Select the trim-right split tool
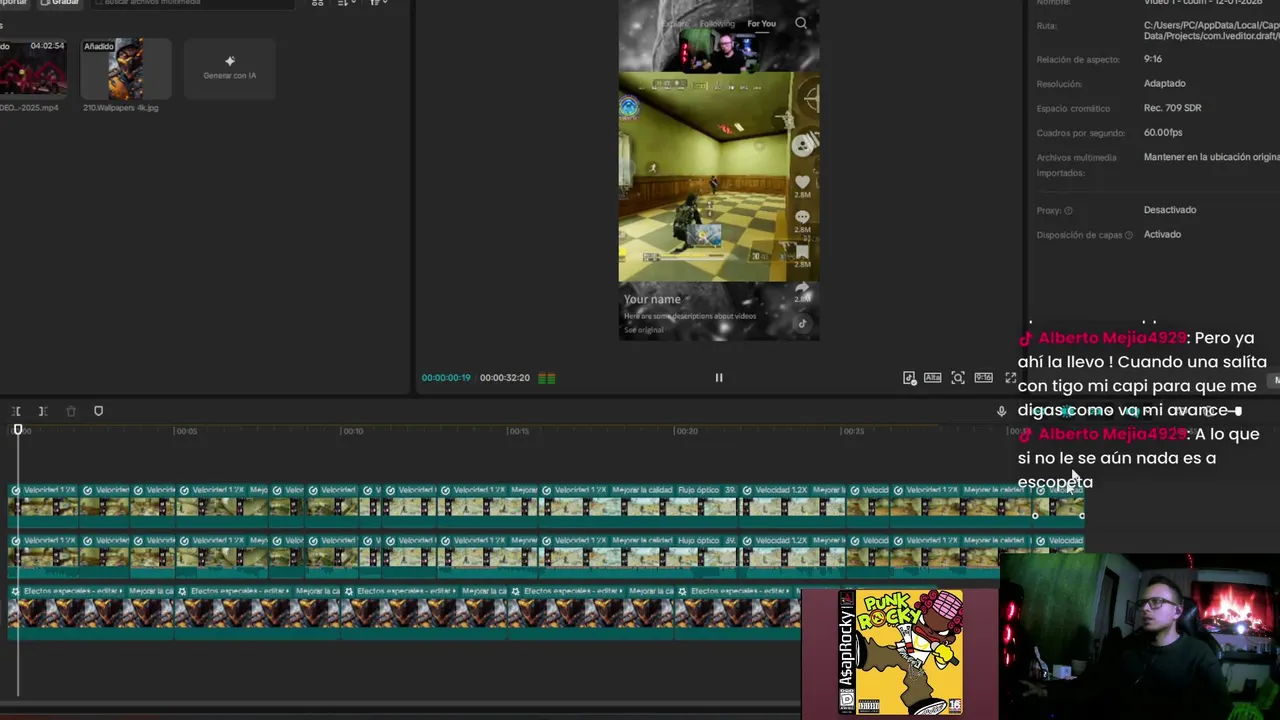 (43, 411)
